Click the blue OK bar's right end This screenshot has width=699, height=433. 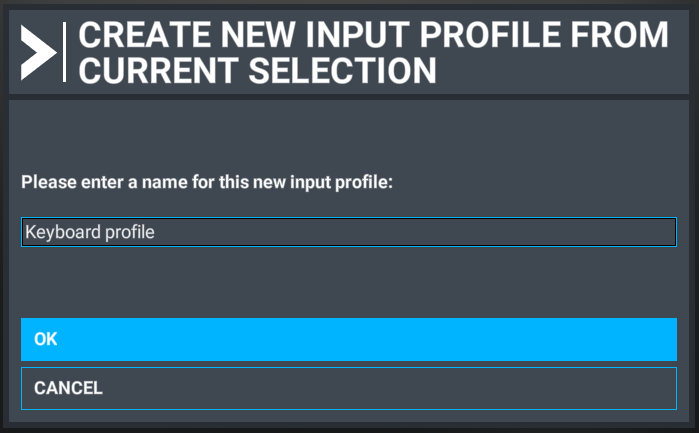[x=646, y=339]
